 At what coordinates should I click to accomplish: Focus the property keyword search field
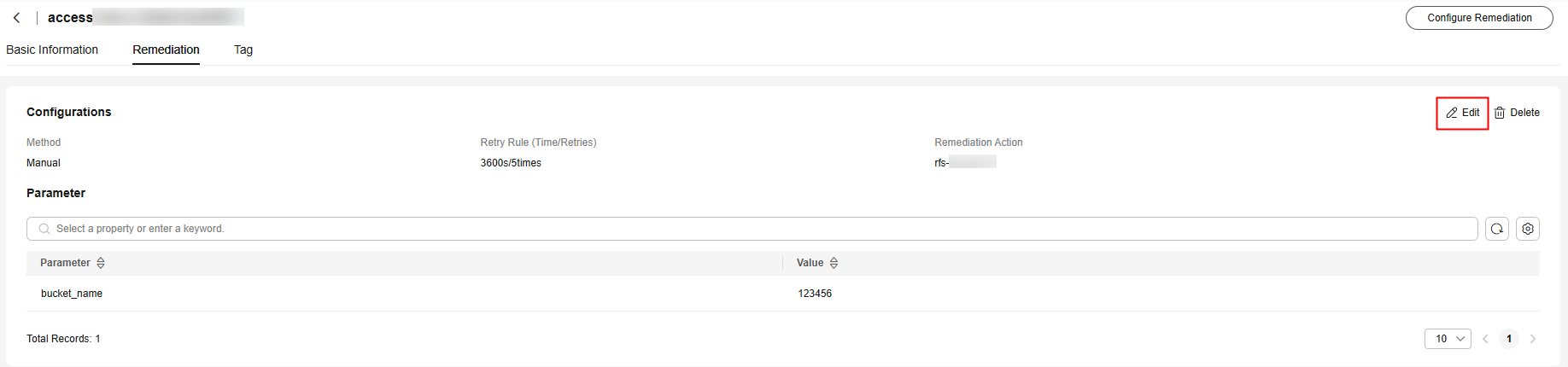click(x=752, y=229)
